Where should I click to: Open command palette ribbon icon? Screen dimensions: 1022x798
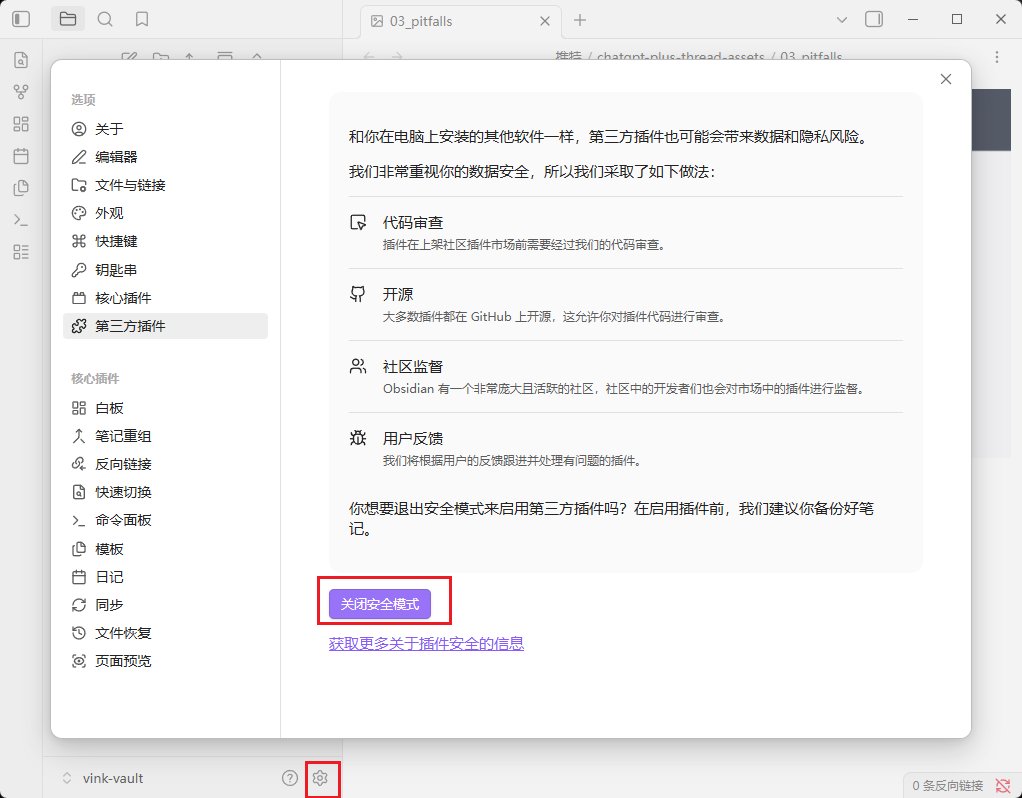point(21,220)
